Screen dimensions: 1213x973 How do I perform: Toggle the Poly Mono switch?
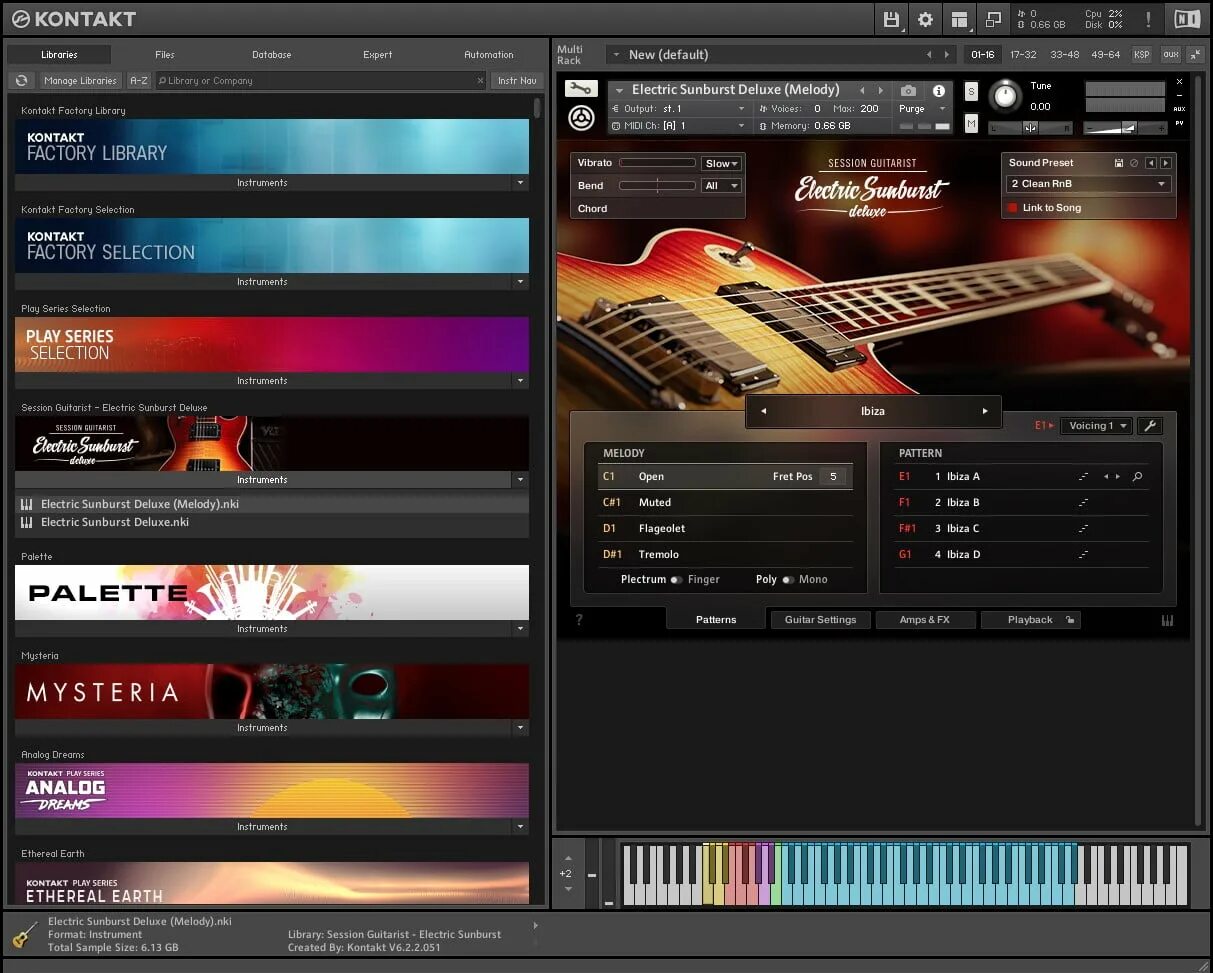[x=788, y=580]
